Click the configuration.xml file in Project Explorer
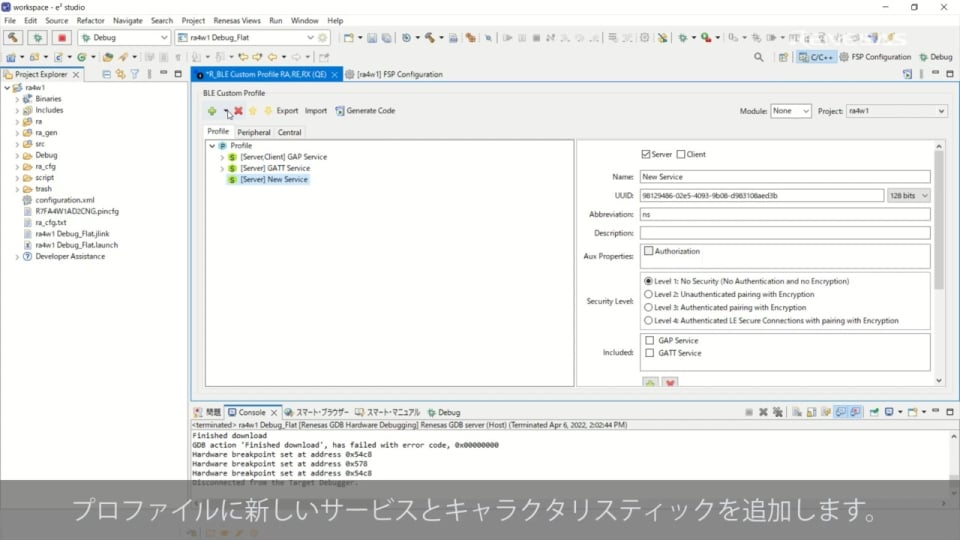The width and height of the screenshot is (960, 540). (x=65, y=200)
